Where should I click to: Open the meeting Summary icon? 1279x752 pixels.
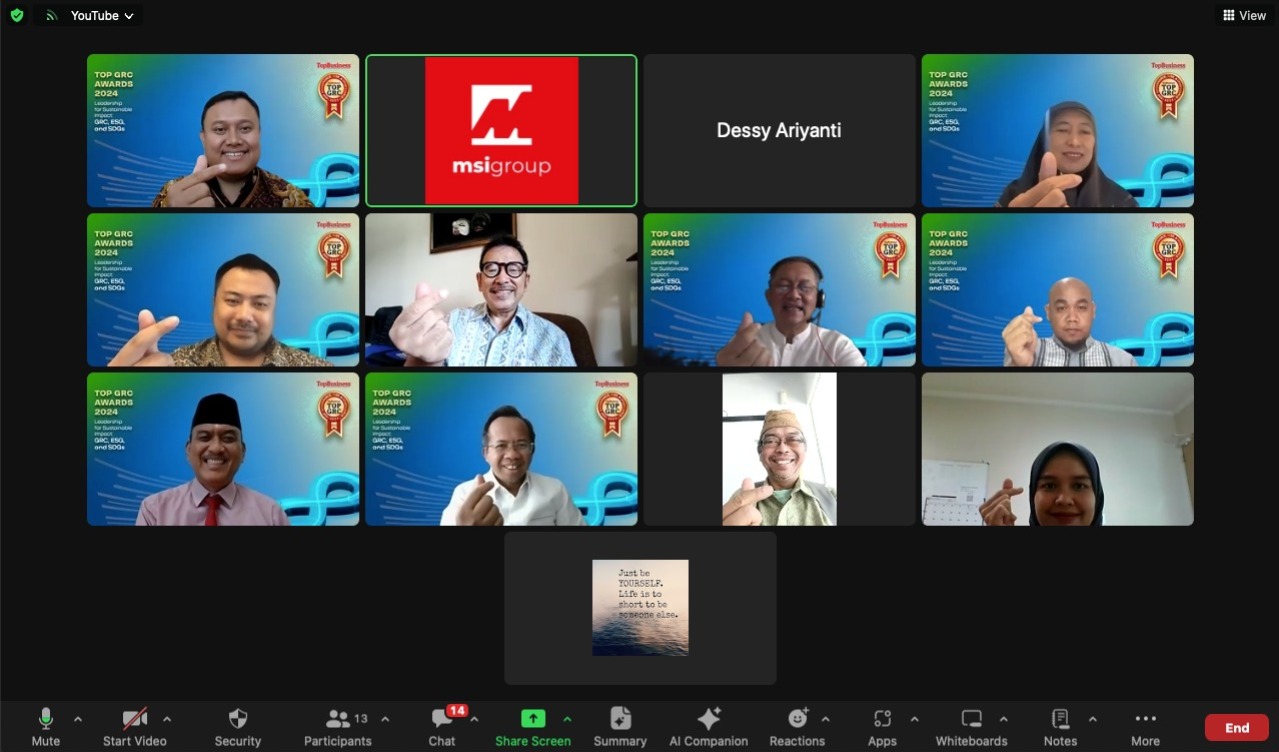point(620,727)
